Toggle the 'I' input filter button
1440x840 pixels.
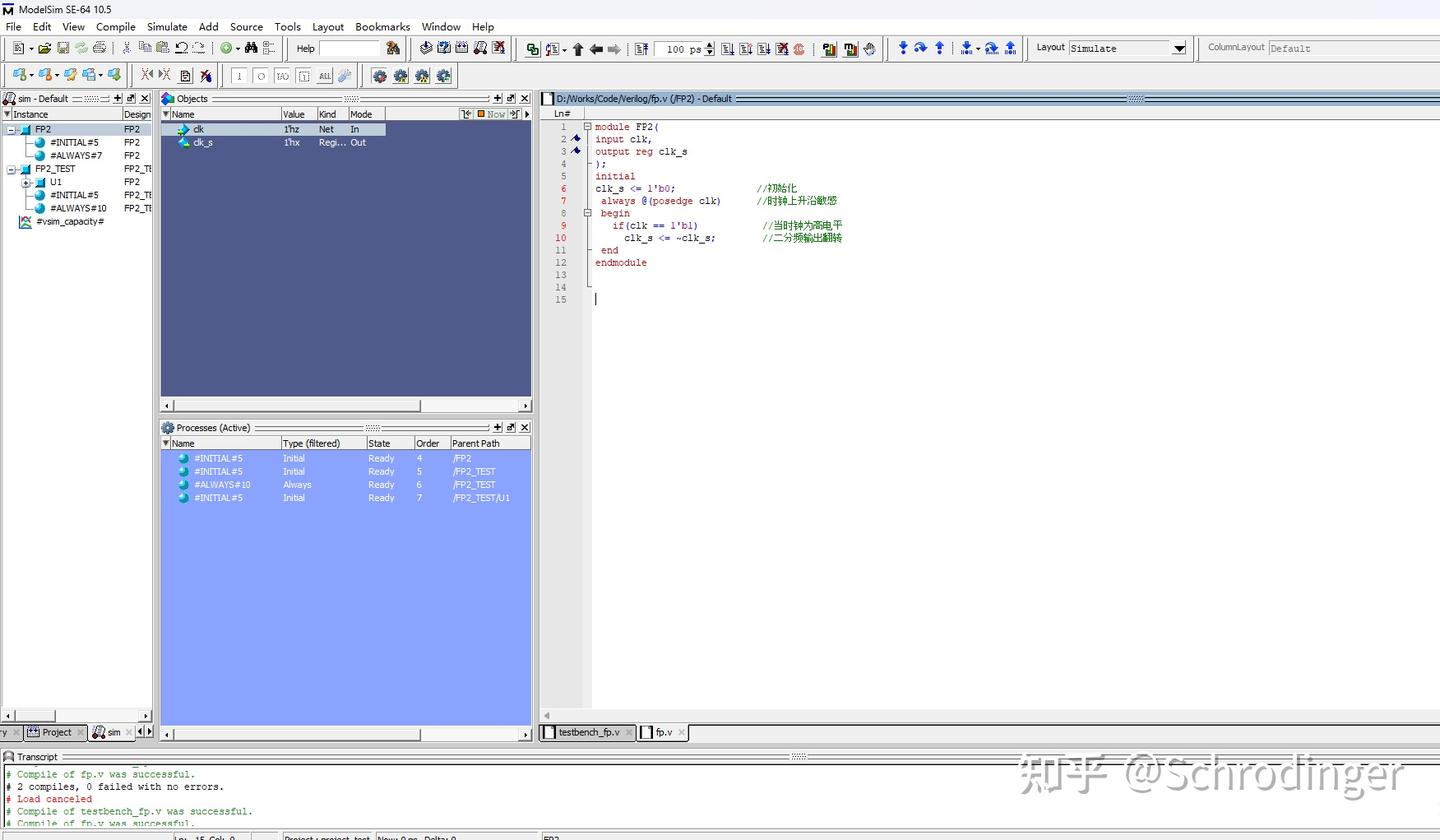pos(239,76)
